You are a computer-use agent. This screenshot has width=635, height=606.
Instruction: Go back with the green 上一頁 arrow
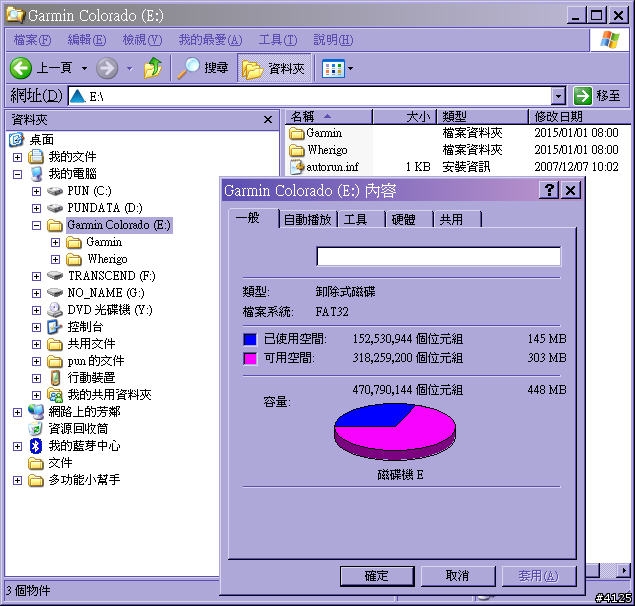[20, 68]
